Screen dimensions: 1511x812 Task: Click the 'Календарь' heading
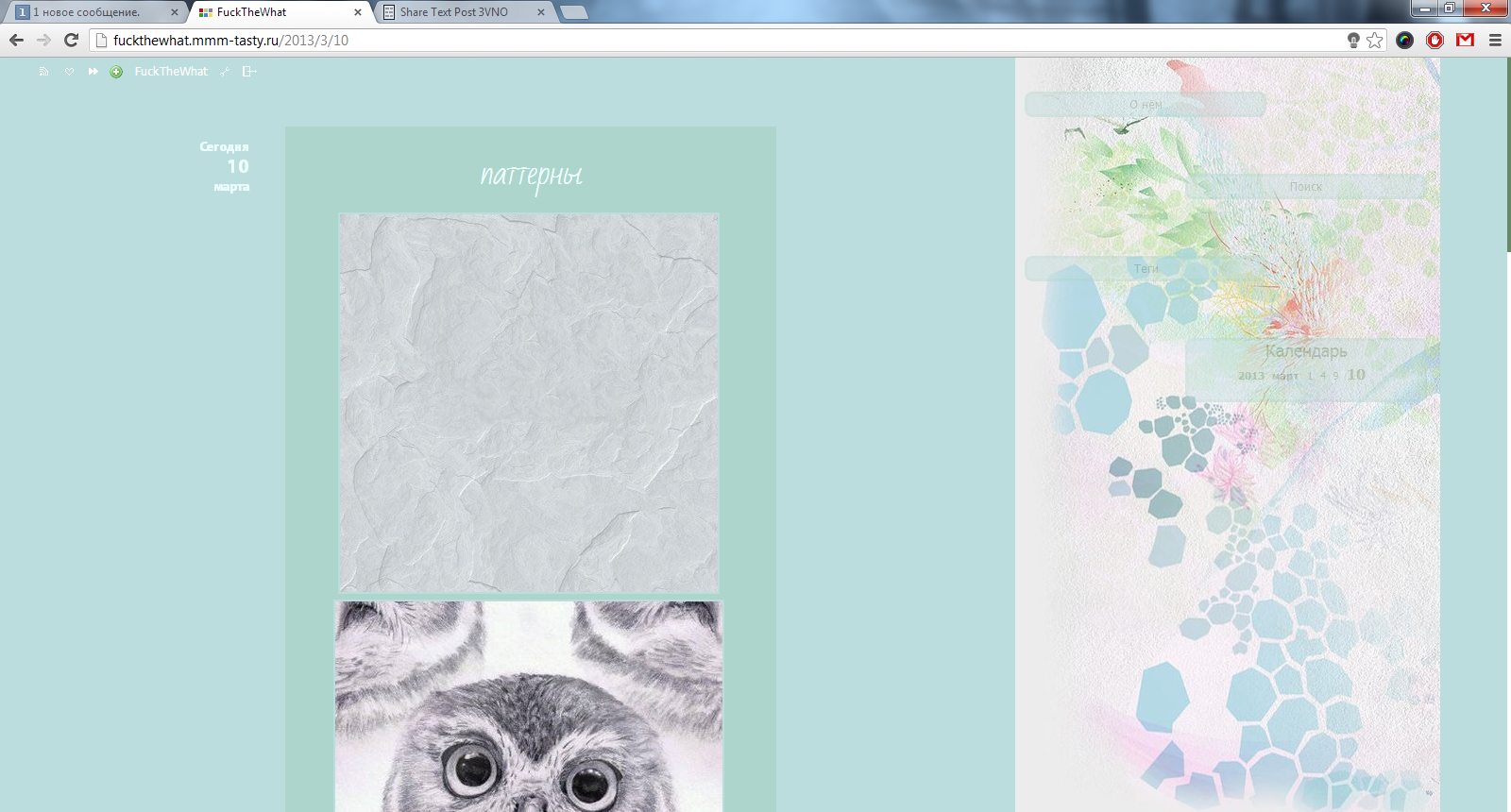[x=1306, y=351]
